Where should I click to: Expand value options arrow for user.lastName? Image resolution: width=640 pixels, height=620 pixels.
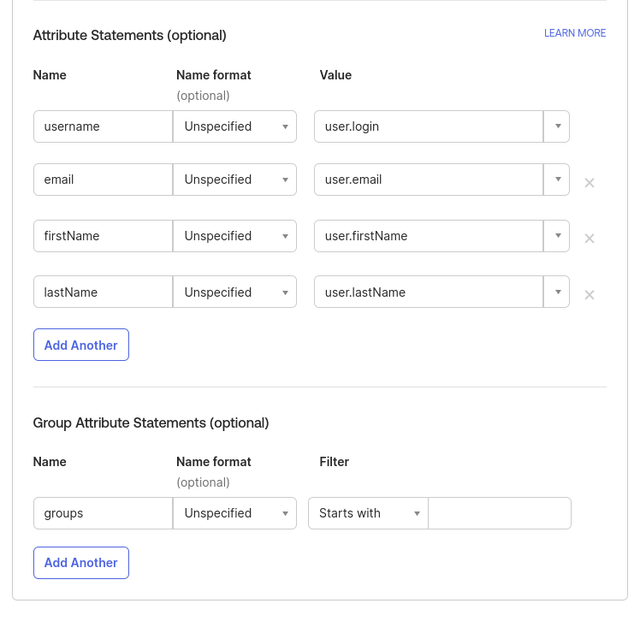pos(557,292)
